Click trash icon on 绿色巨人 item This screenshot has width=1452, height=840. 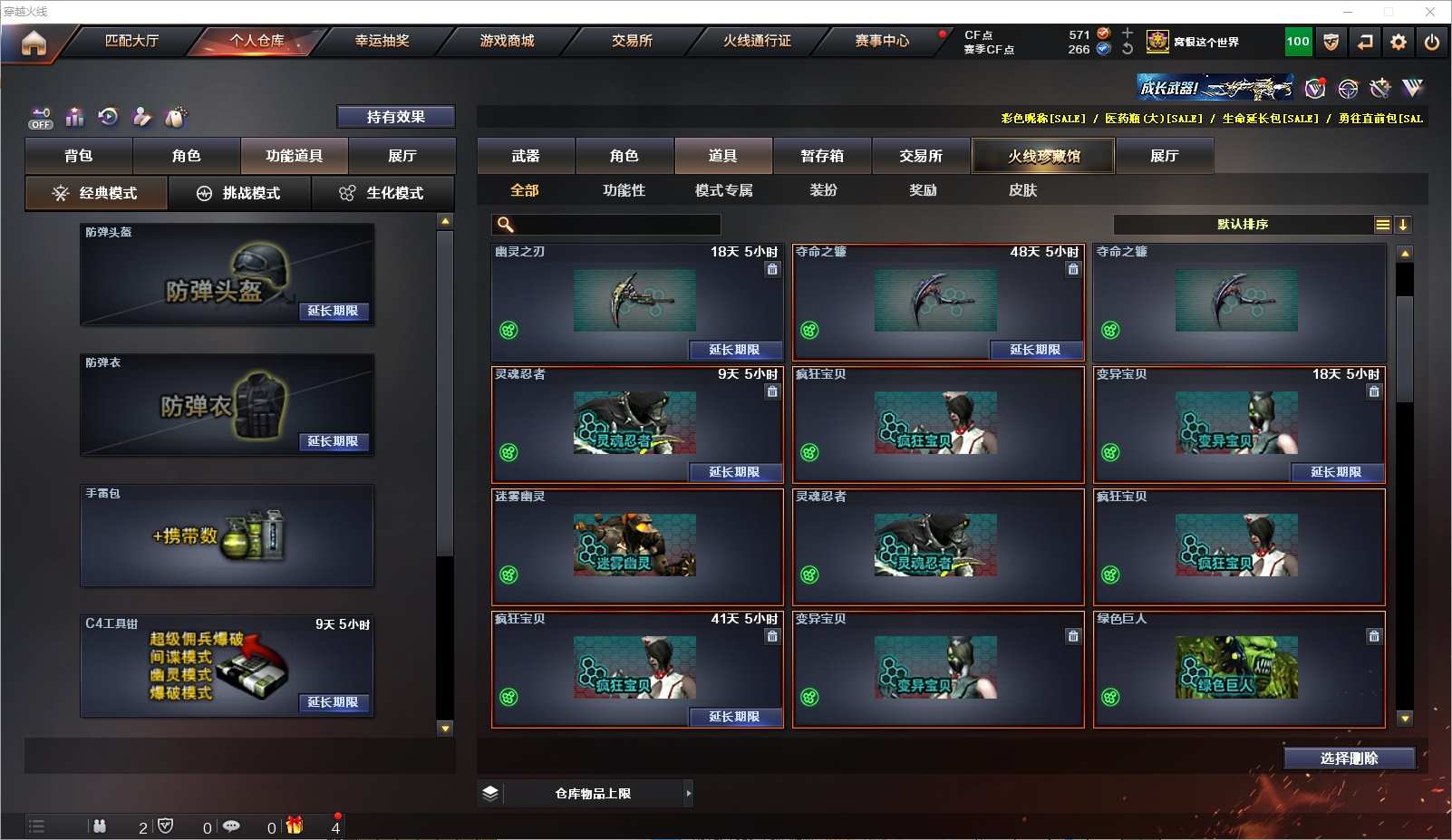pyautogui.click(x=1374, y=636)
